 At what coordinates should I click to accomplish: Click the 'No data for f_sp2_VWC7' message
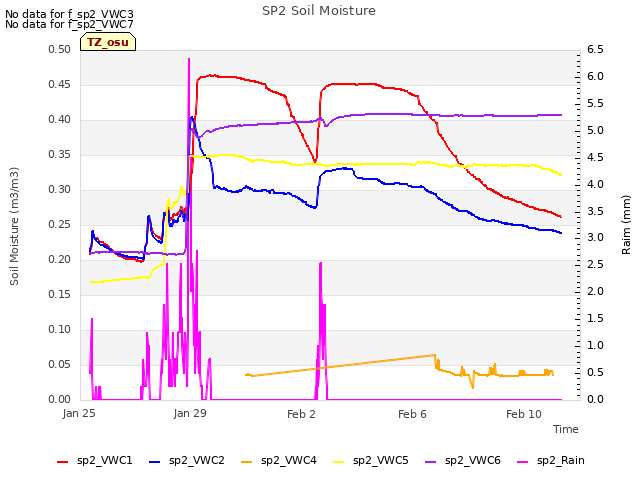point(69,24)
